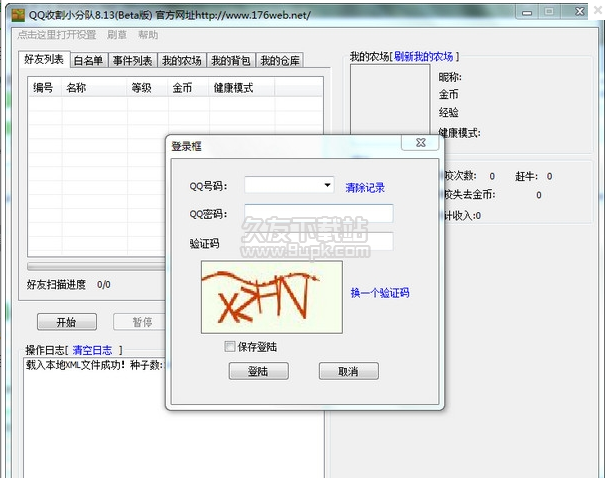Image resolution: width=606 pixels, height=478 pixels.
Task: Minimize the main application window
Action: (x=527, y=12)
